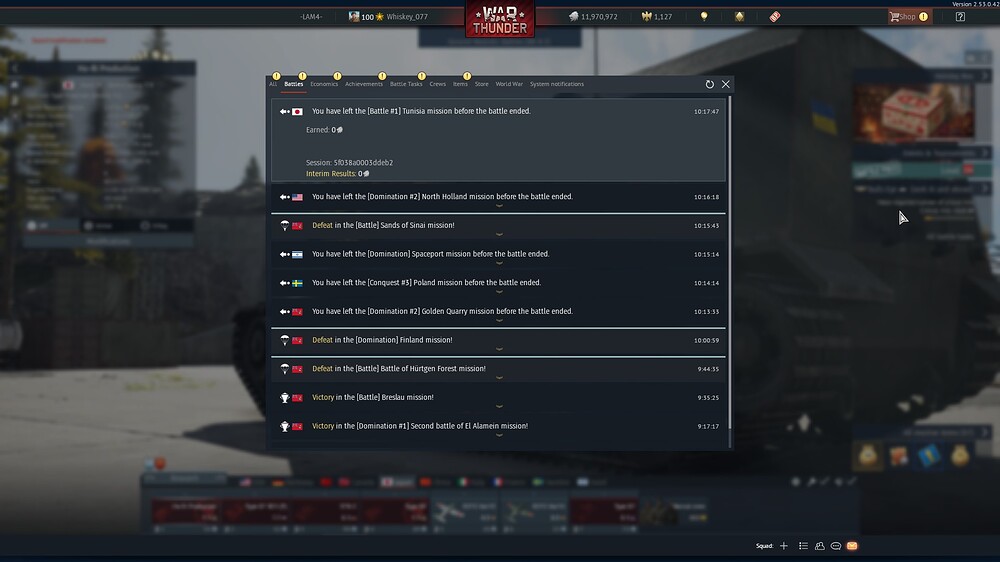This screenshot has width=1000, height=562.
Task: Open the gift box promo thumbnail
Action: point(914,111)
